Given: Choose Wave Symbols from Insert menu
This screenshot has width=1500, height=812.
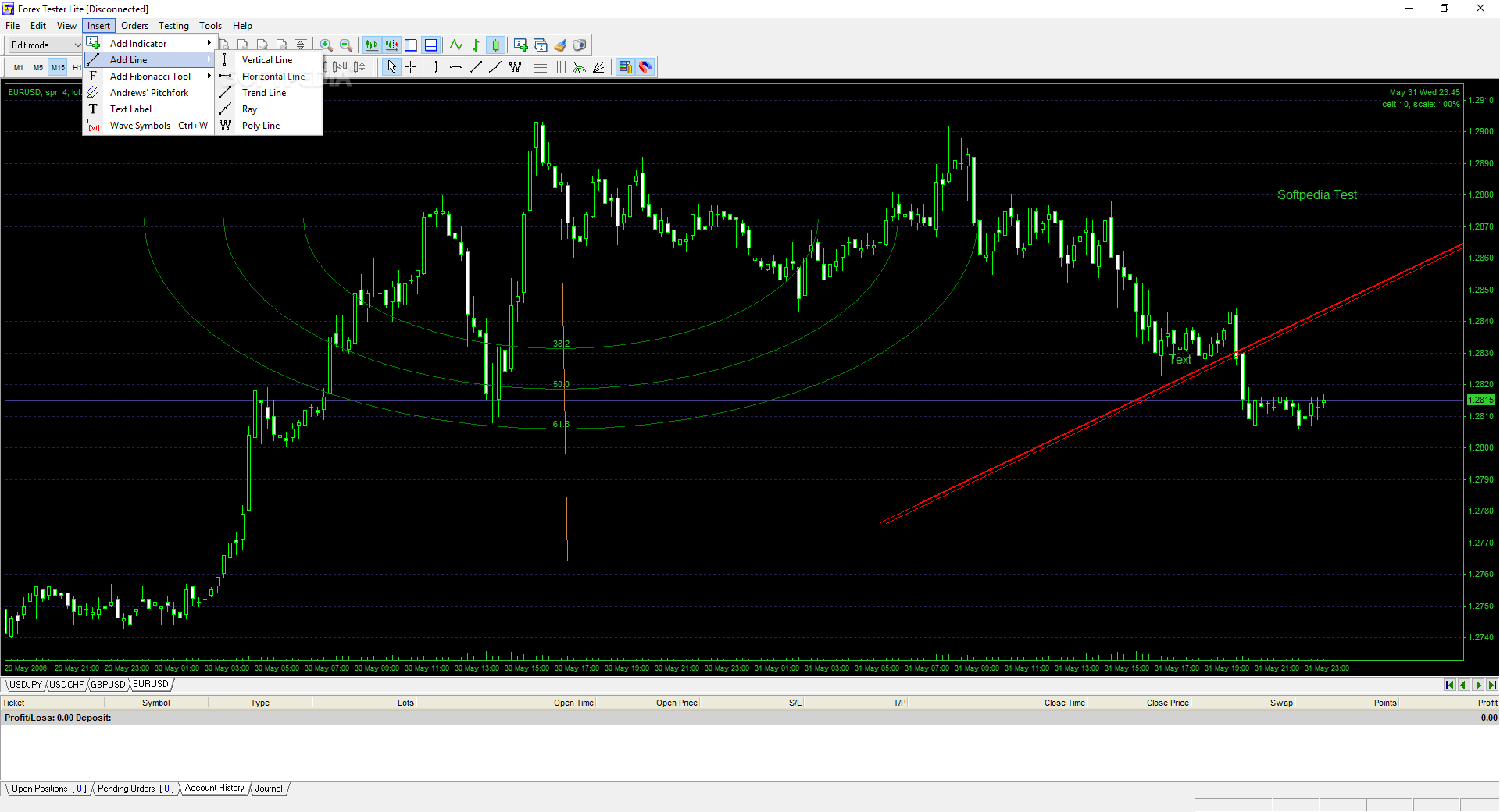Looking at the screenshot, I should pos(148,126).
